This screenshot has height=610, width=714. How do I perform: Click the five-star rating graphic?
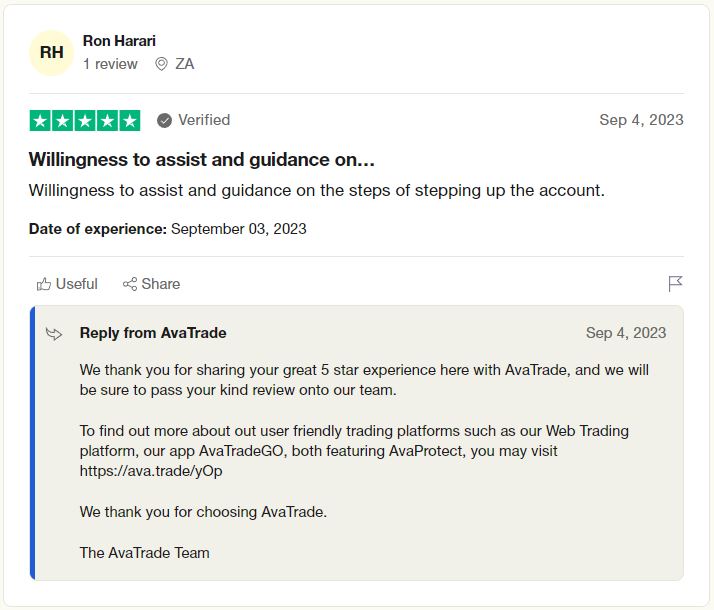(85, 121)
